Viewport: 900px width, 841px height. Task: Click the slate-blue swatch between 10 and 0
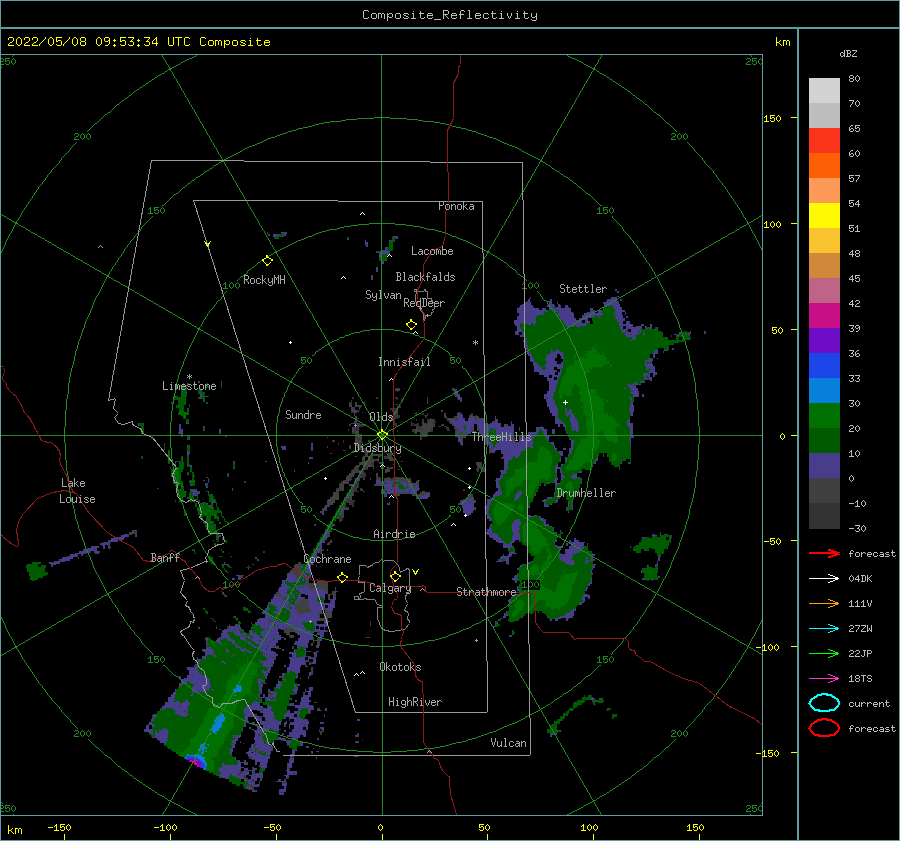click(824, 466)
